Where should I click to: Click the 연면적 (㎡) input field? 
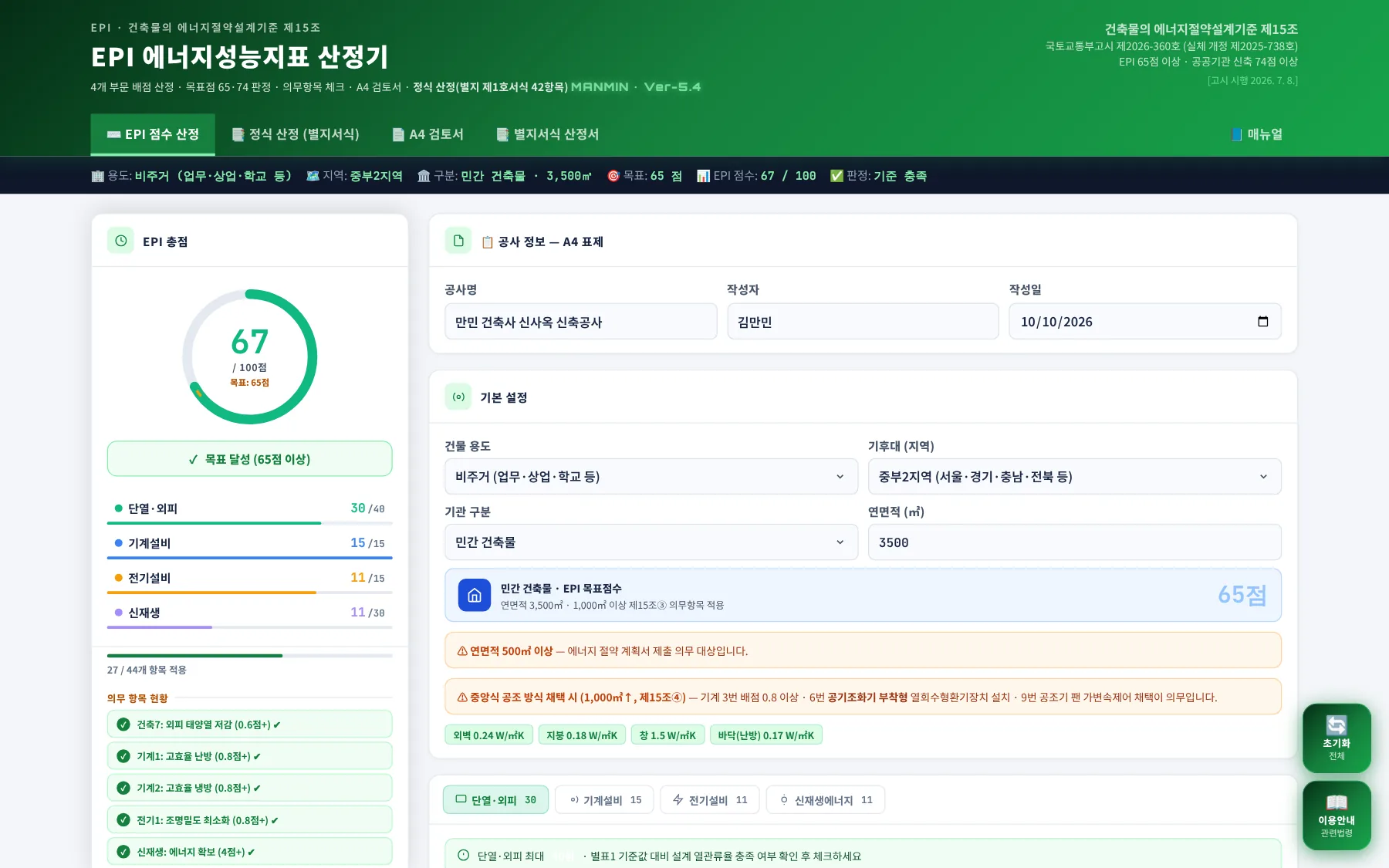[1074, 542]
